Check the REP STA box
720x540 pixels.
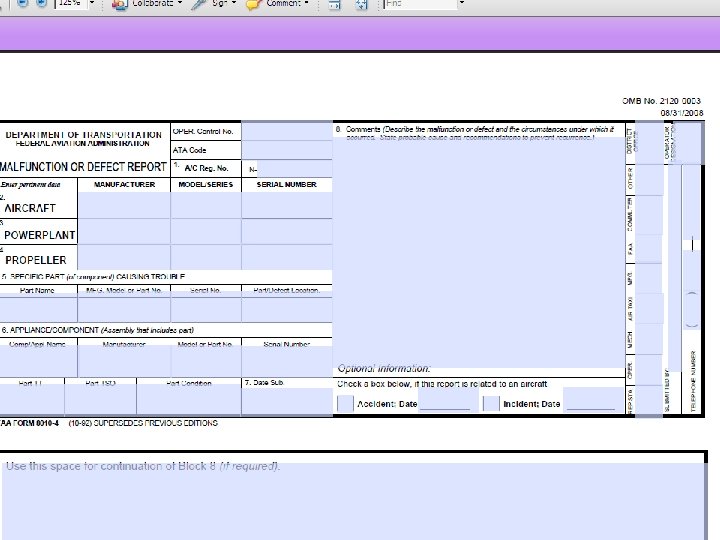648,401
